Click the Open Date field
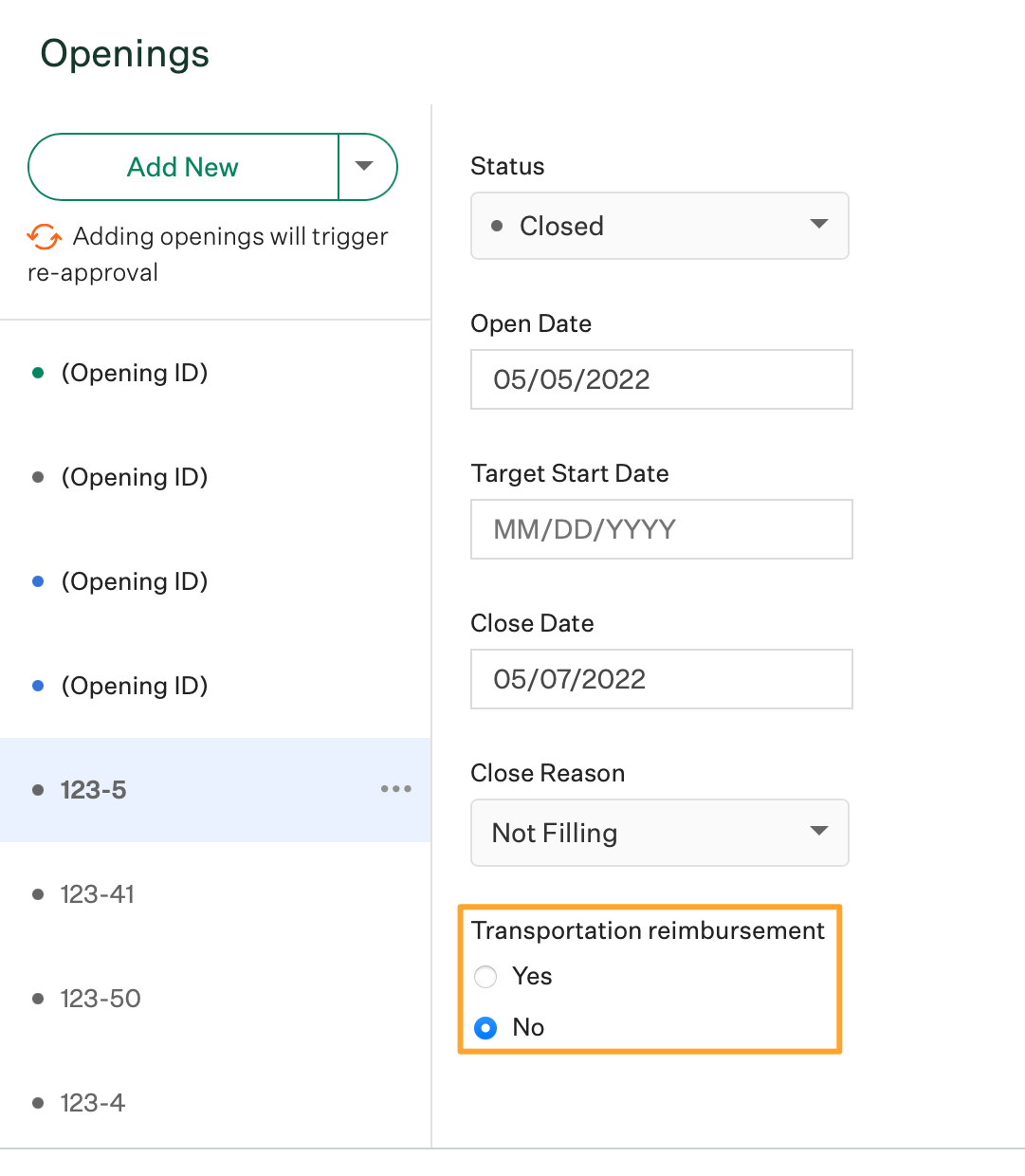Image resolution: width=1025 pixels, height=1176 pixels. pyautogui.click(x=661, y=379)
